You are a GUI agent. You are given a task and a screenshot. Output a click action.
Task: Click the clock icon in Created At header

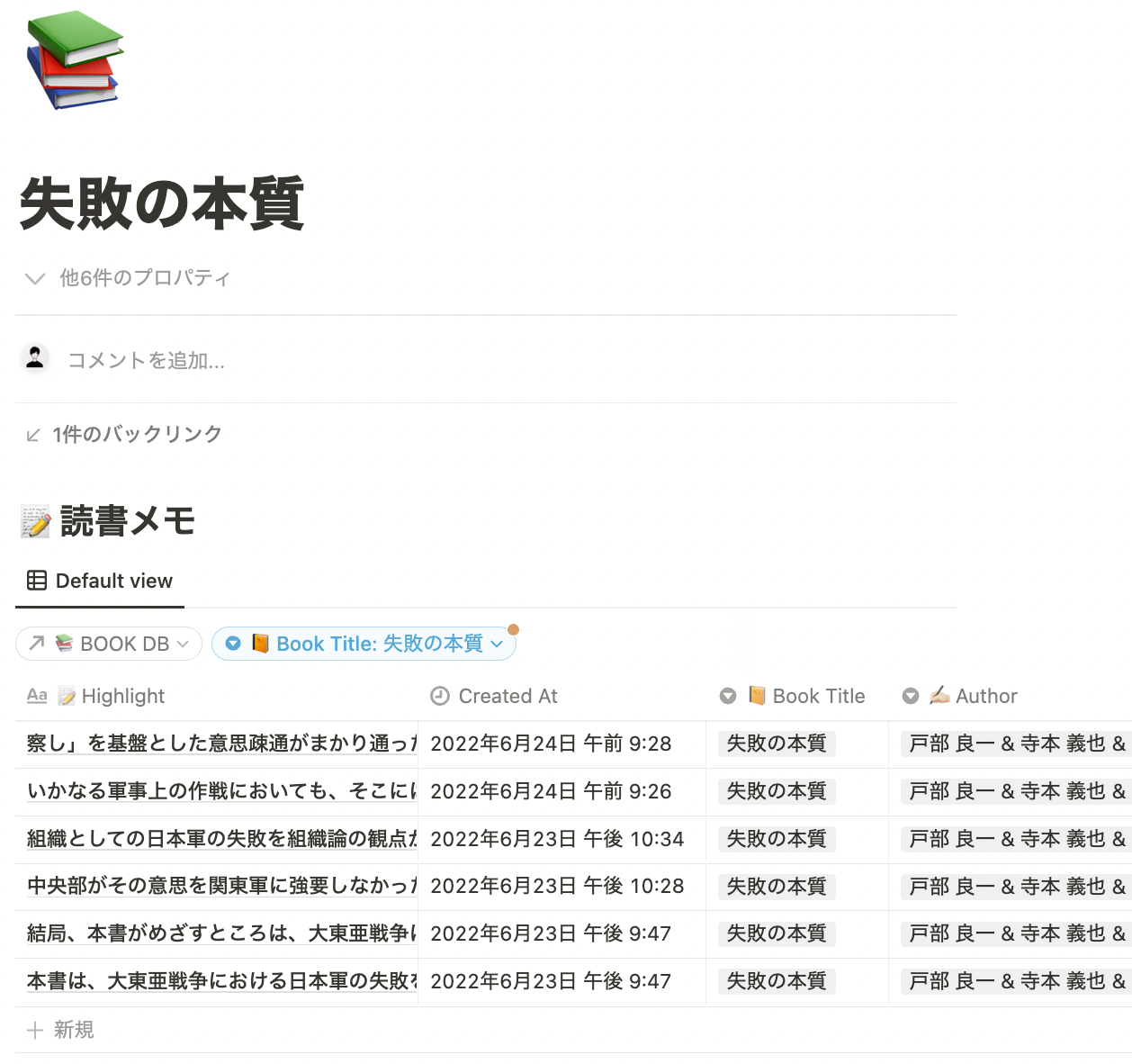(x=440, y=696)
